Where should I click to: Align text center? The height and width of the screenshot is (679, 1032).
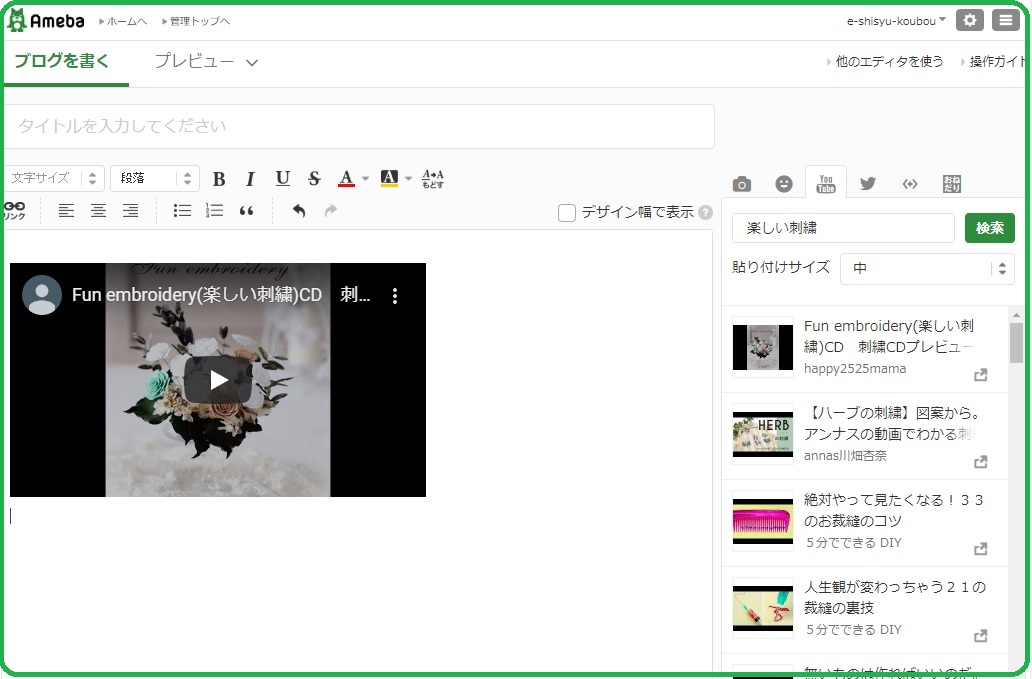[98, 211]
